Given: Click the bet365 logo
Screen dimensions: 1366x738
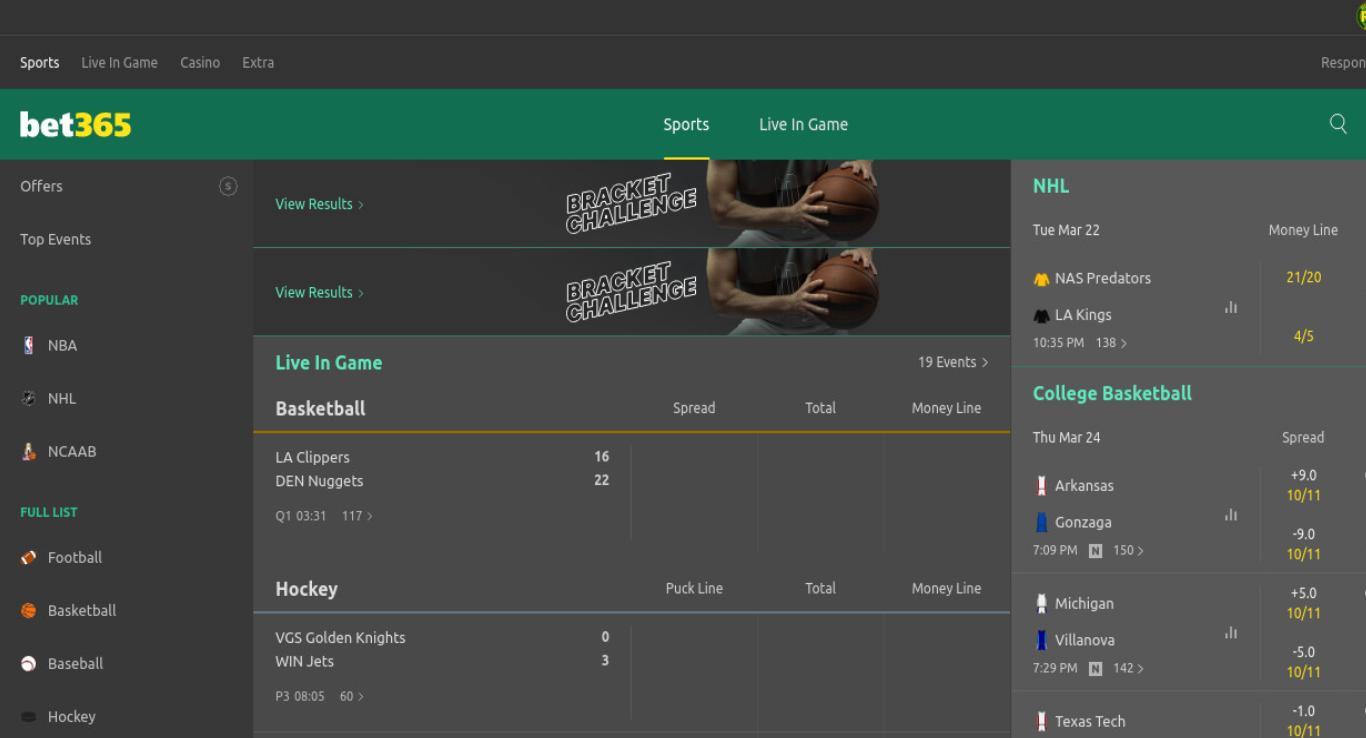Looking at the screenshot, I should [x=75, y=125].
